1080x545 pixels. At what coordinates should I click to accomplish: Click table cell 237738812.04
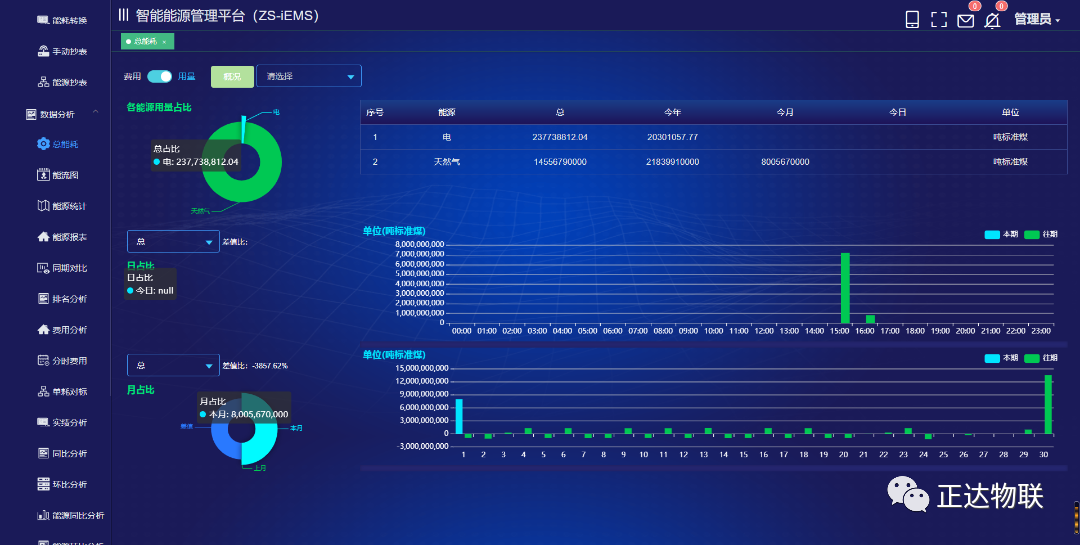[560, 137]
